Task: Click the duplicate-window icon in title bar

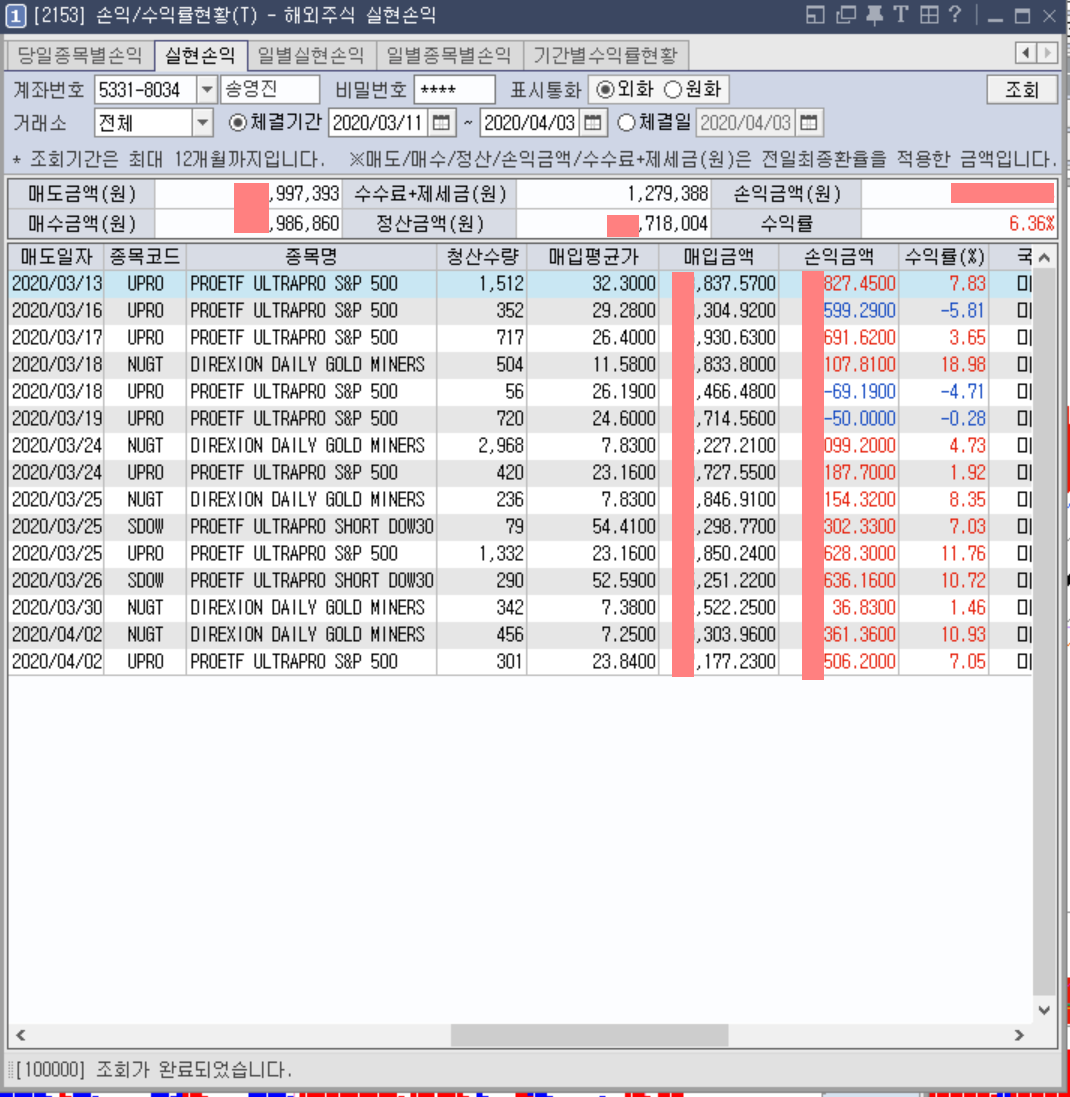Action: point(845,14)
